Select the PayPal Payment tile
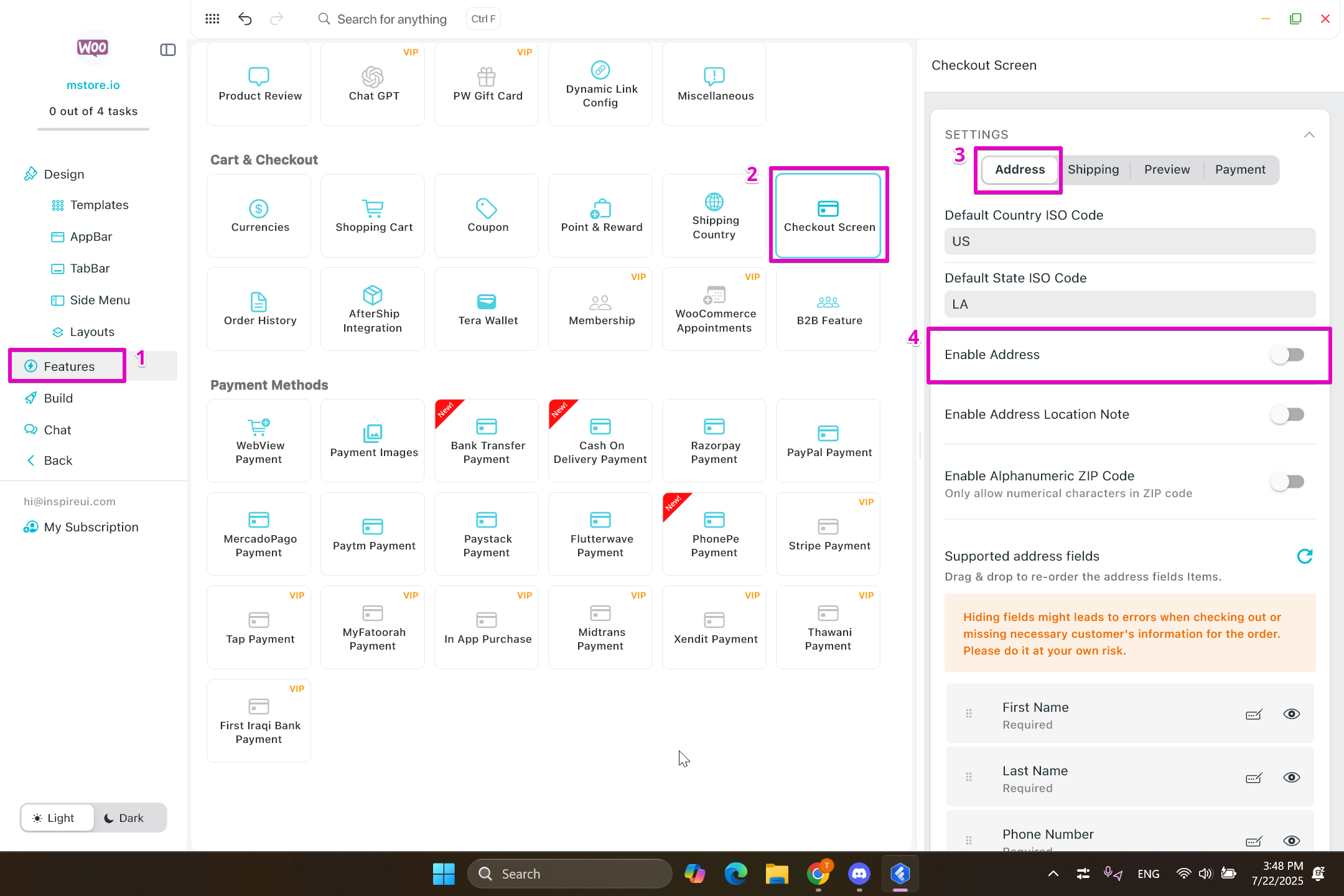The image size is (1344, 896). tap(828, 441)
